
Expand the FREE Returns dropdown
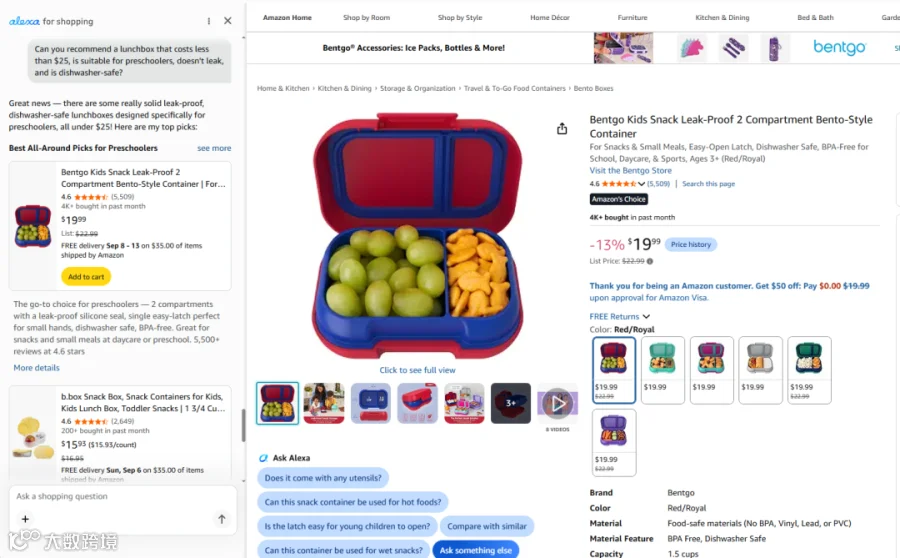point(619,316)
